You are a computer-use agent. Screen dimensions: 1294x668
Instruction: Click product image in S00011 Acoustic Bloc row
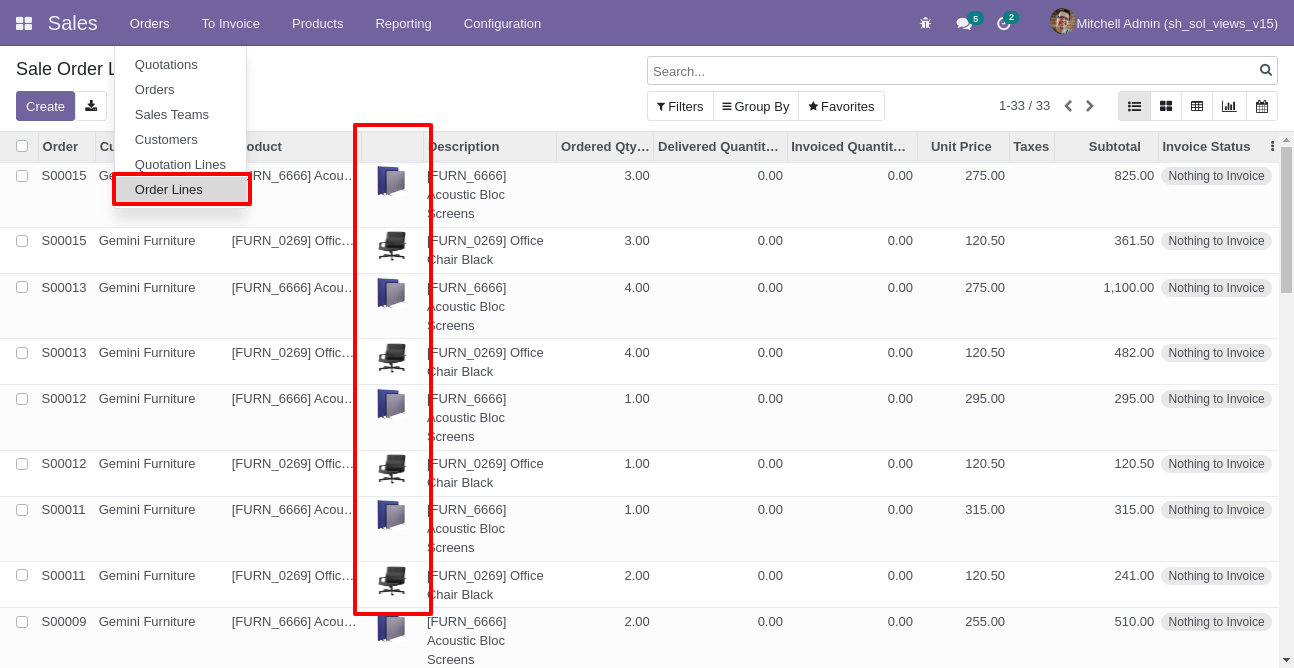pos(391,515)
